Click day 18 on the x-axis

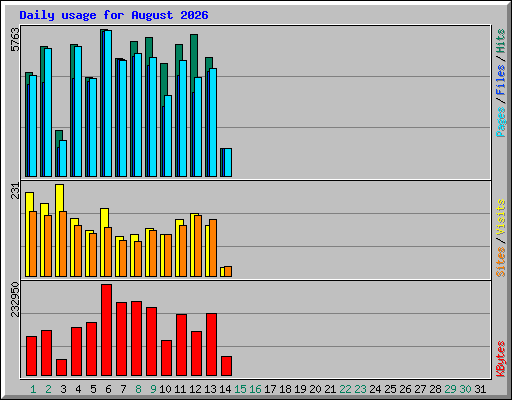click(x=285, y=389)
